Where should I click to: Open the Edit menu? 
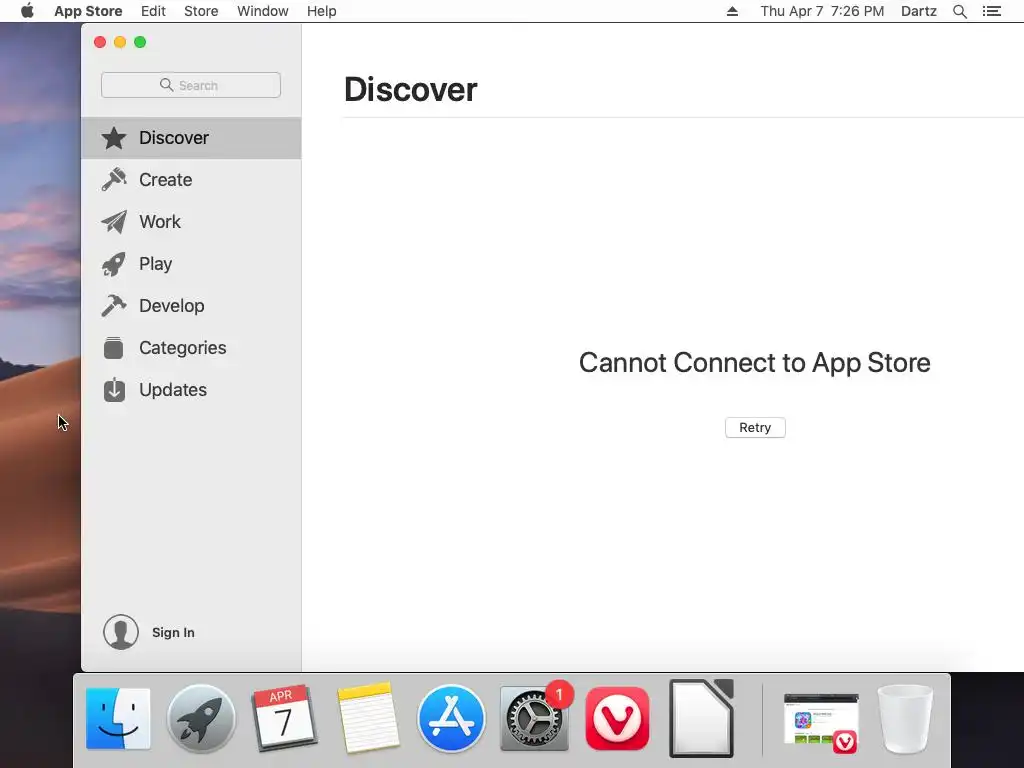click(x=153, y=11)
